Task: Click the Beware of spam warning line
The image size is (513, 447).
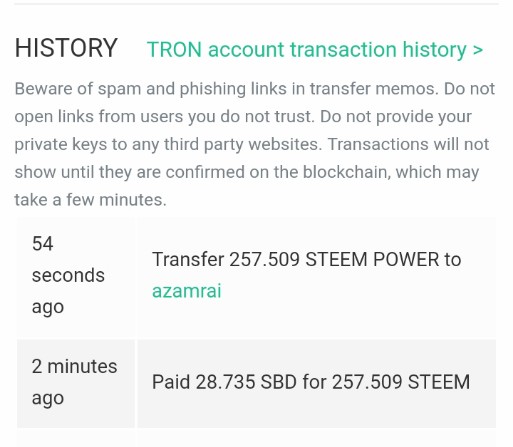Action: (x=255, y=89)
